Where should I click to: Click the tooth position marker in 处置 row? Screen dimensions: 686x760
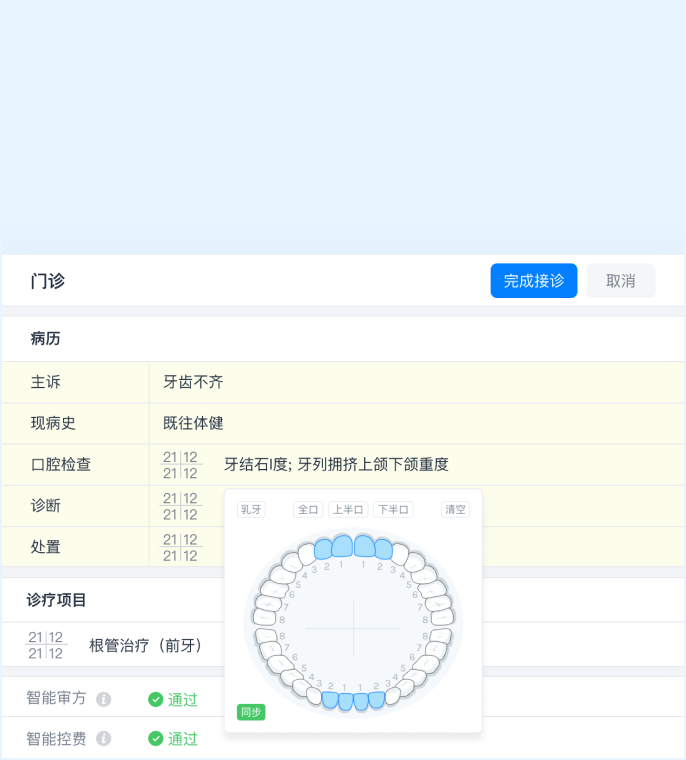coord(181,547)
